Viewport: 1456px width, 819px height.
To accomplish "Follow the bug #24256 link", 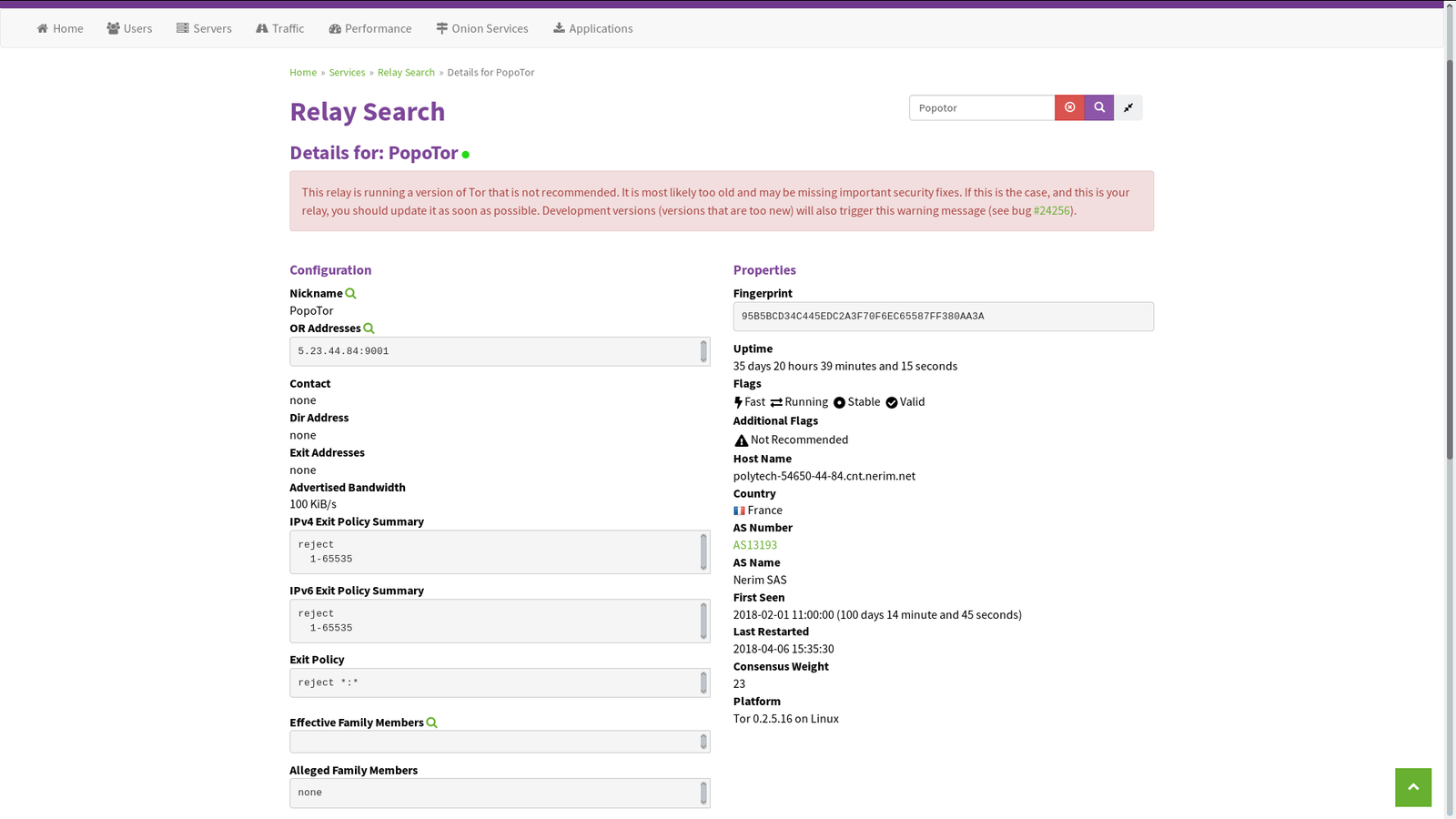I will (x=1052, y=210).
